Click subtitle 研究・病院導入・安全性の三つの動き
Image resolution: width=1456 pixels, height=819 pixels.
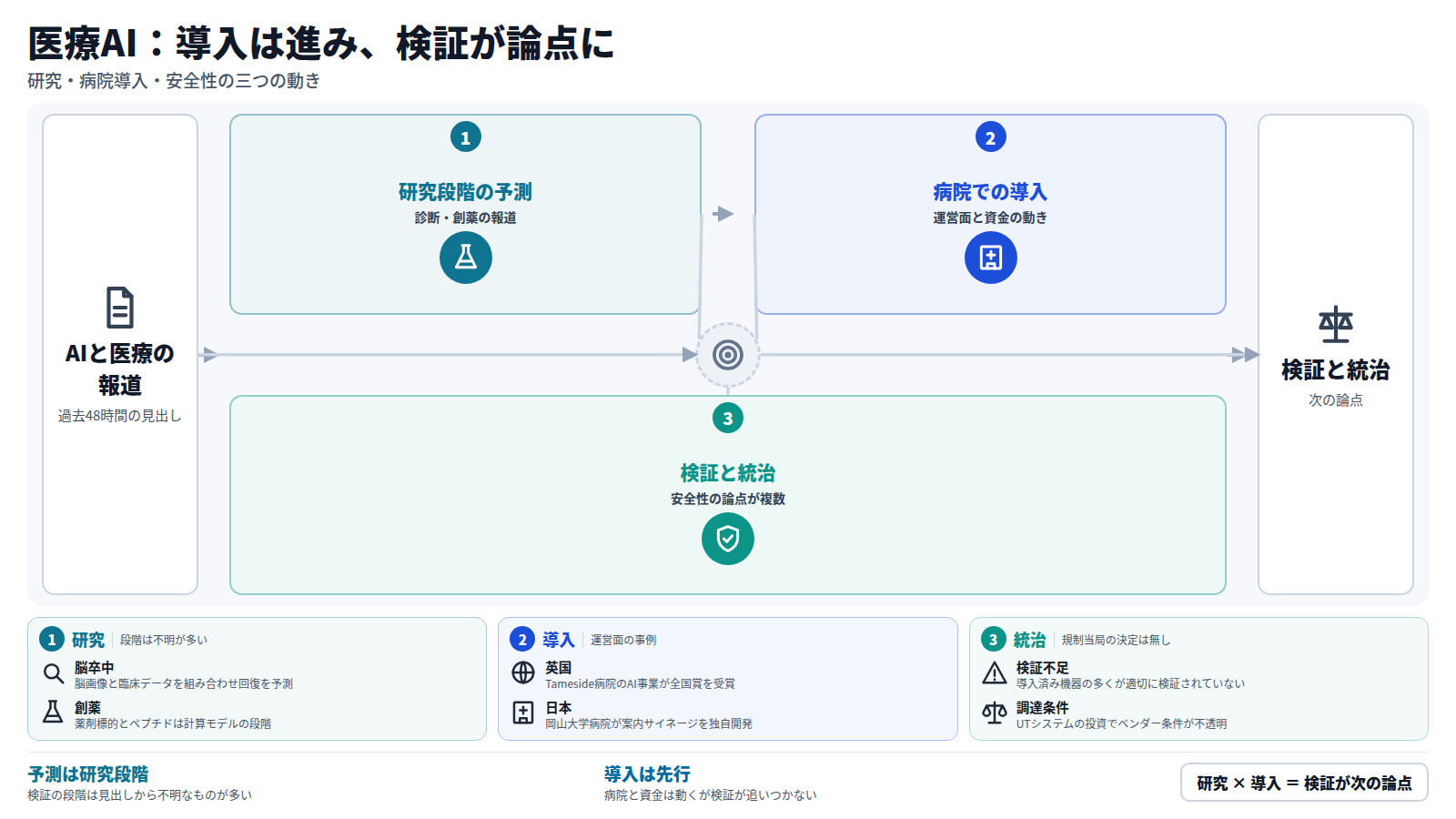click(174, 81)
